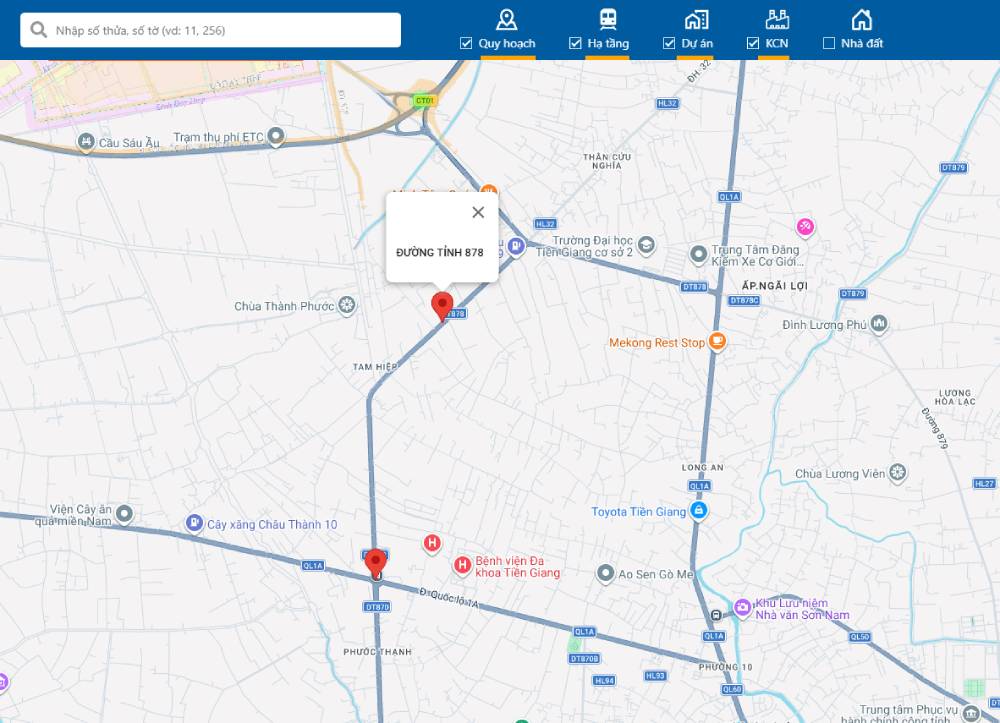Click the KCN factory icon
The height and width of the screenshot is (723, 1000).
coord(777,19)
